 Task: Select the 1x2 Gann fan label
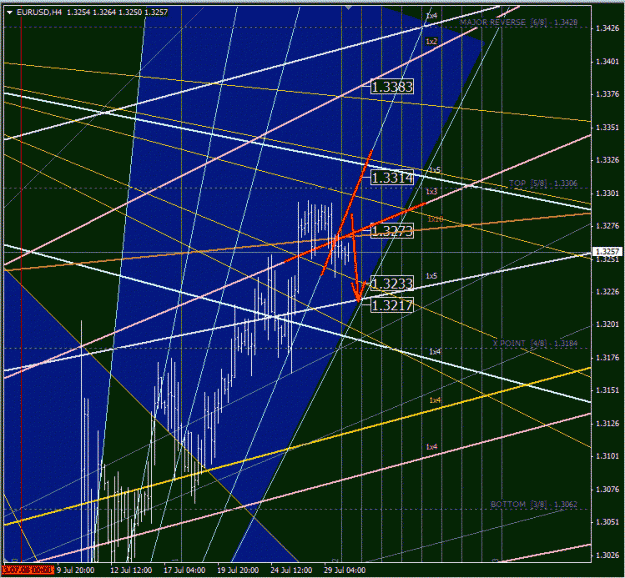(x=431, y=41)
